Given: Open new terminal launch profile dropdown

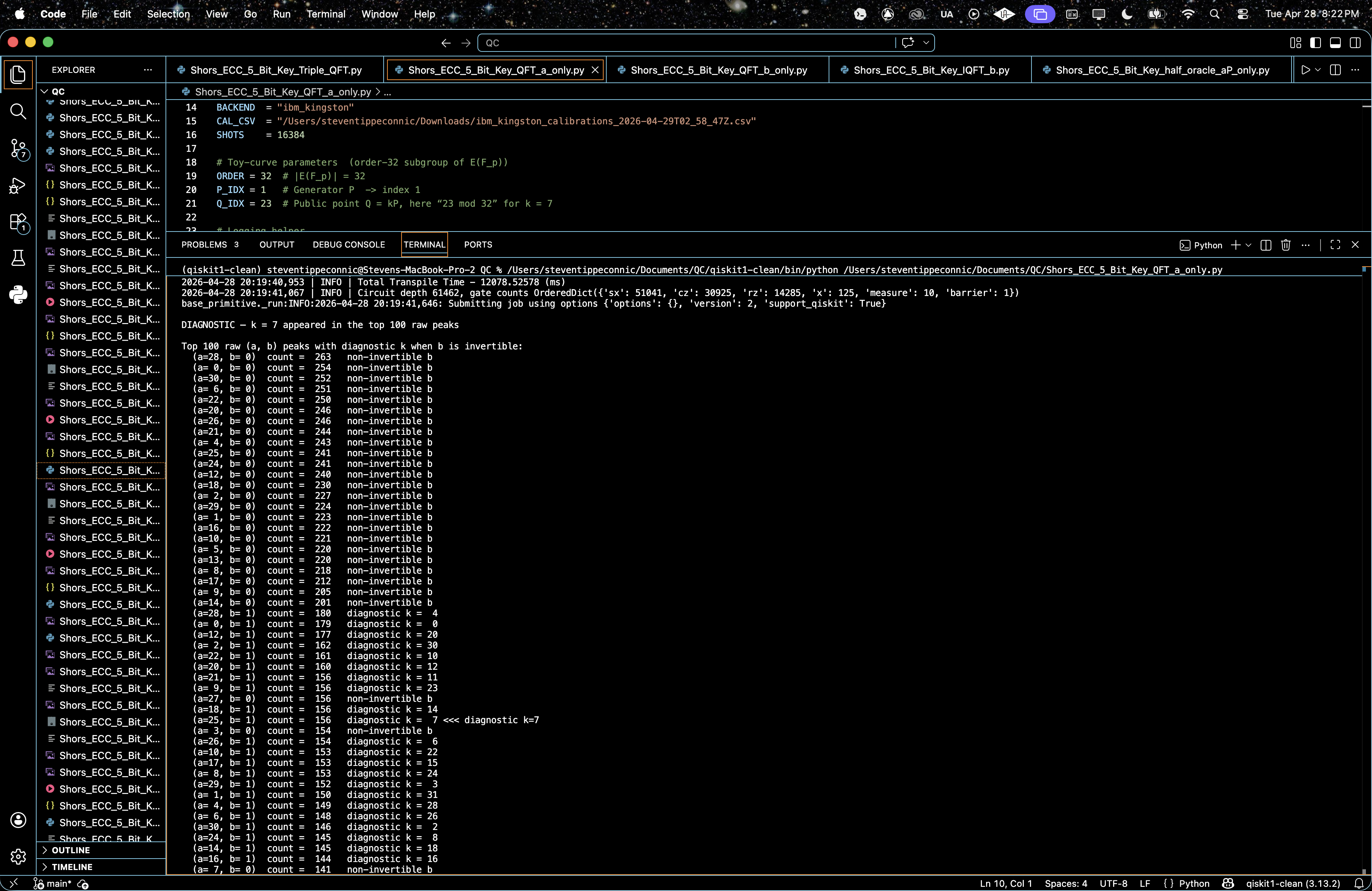Looking at the screenshot, I should pos(1248,245).
